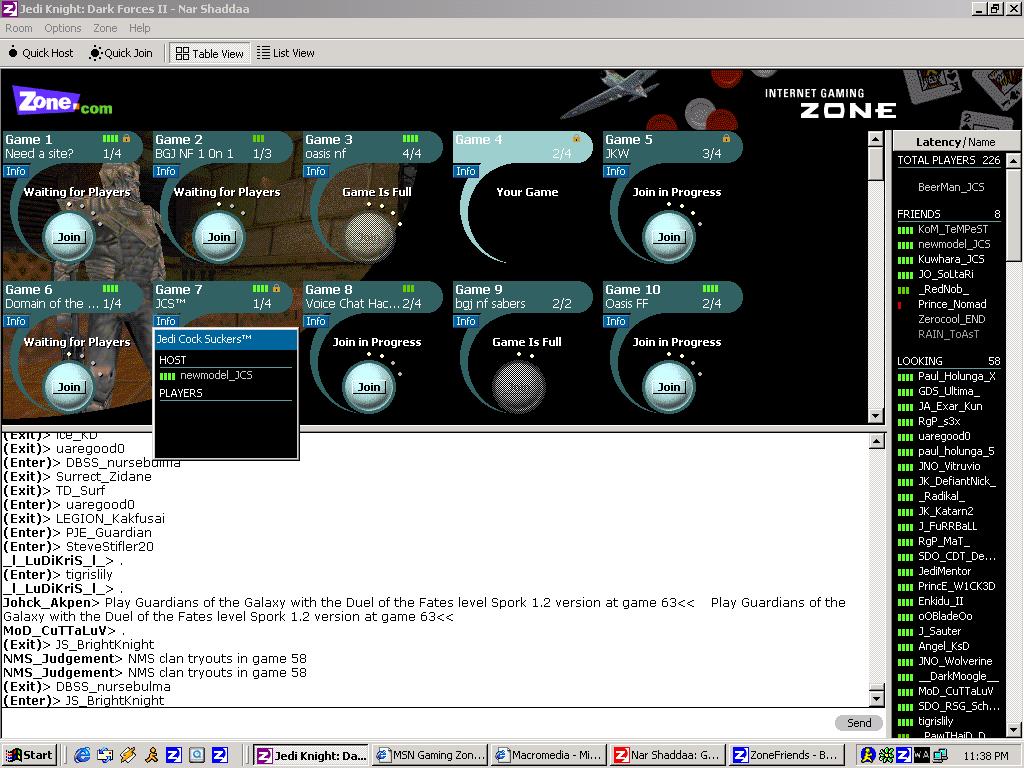Open Info for Game 9 bgj nf sabers
This screenshot has height=768, width=1024.
tap(466, 321)
